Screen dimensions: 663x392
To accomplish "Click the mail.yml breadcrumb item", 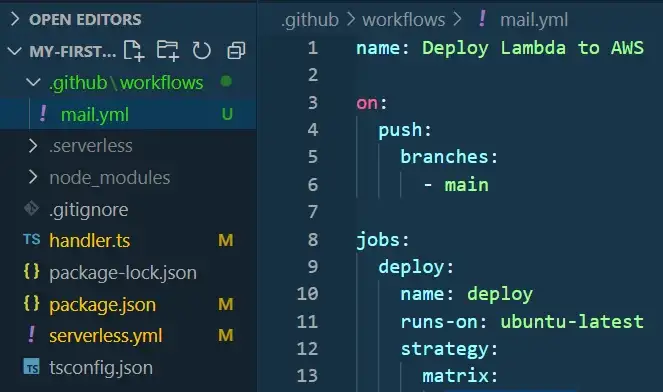I will pyautogui.click(x=534, y=20).
